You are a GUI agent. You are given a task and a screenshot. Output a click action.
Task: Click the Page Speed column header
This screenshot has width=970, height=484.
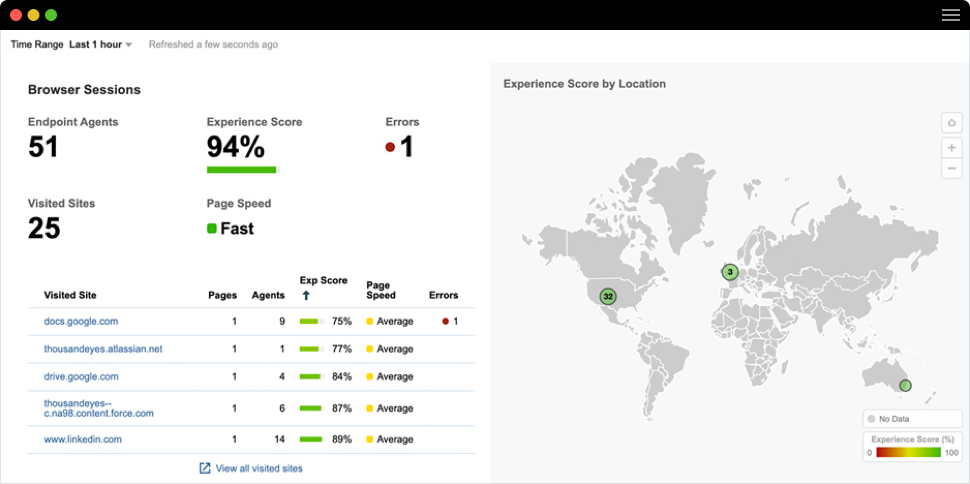(x=381, y=290)
